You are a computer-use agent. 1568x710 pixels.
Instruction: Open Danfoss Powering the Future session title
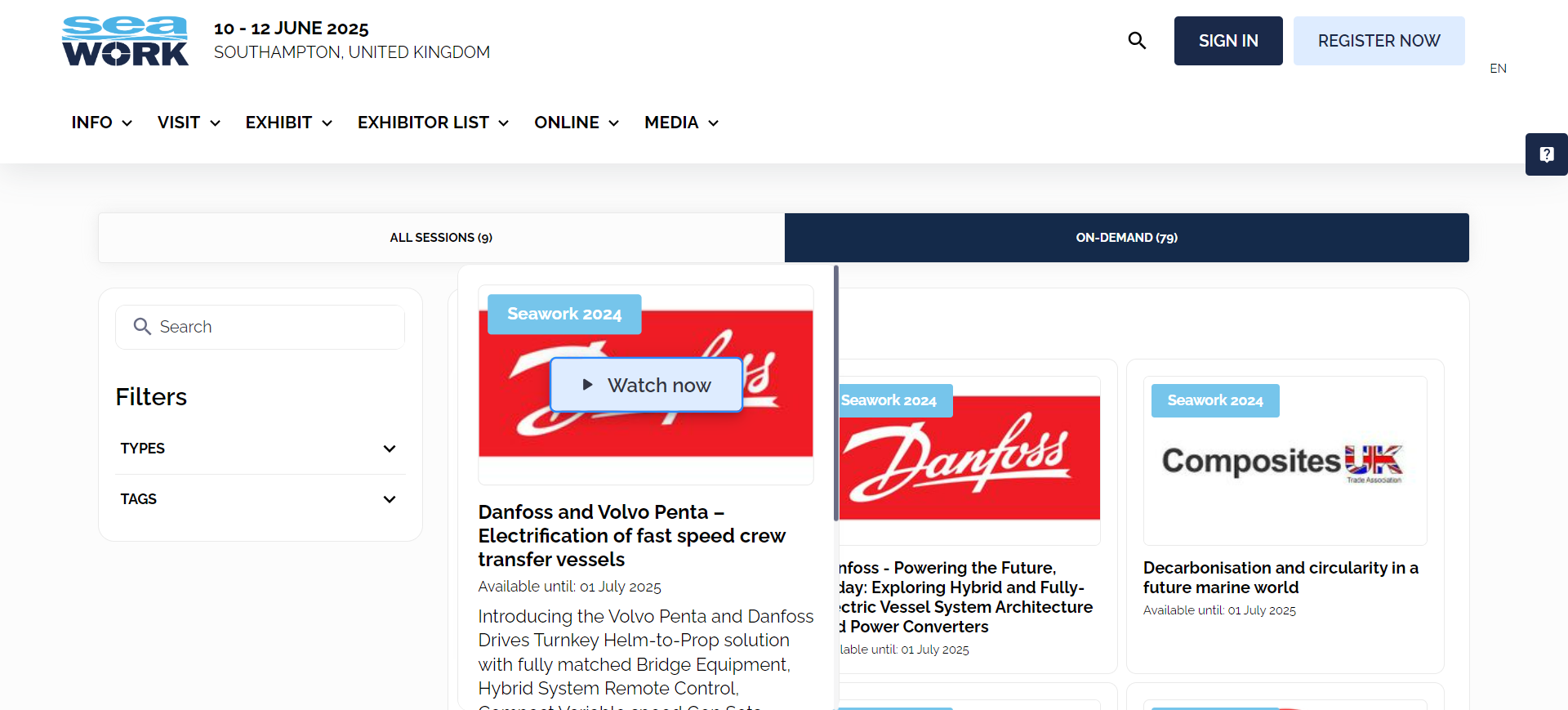point(966,597)
